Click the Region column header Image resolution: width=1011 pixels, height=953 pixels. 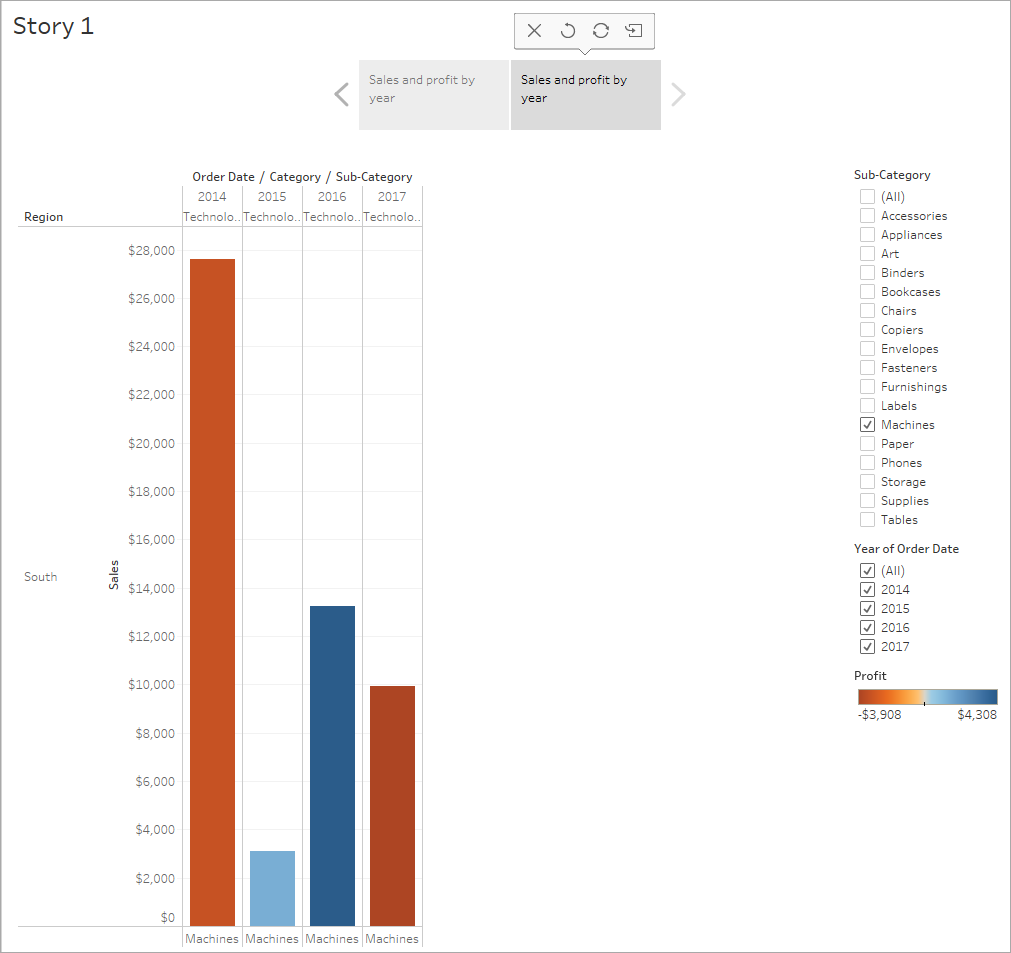pos(44,217)
